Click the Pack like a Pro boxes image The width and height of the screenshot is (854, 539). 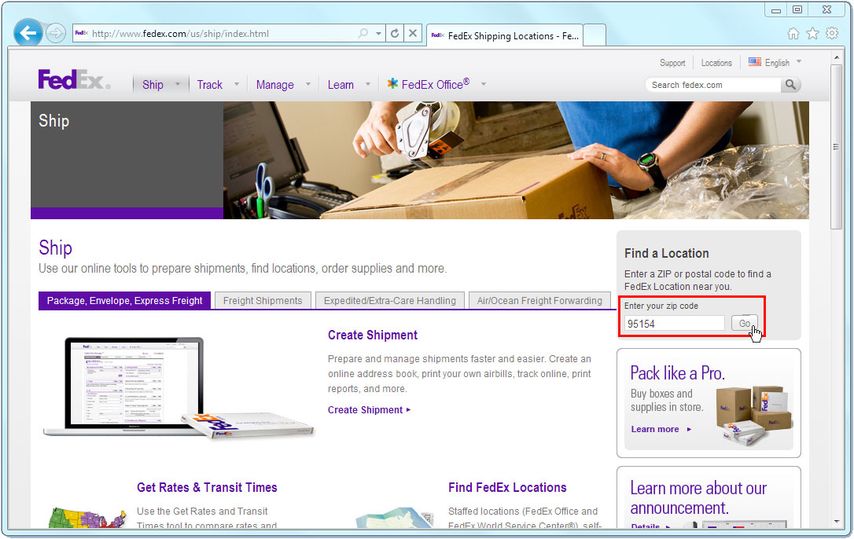point(754,415)
